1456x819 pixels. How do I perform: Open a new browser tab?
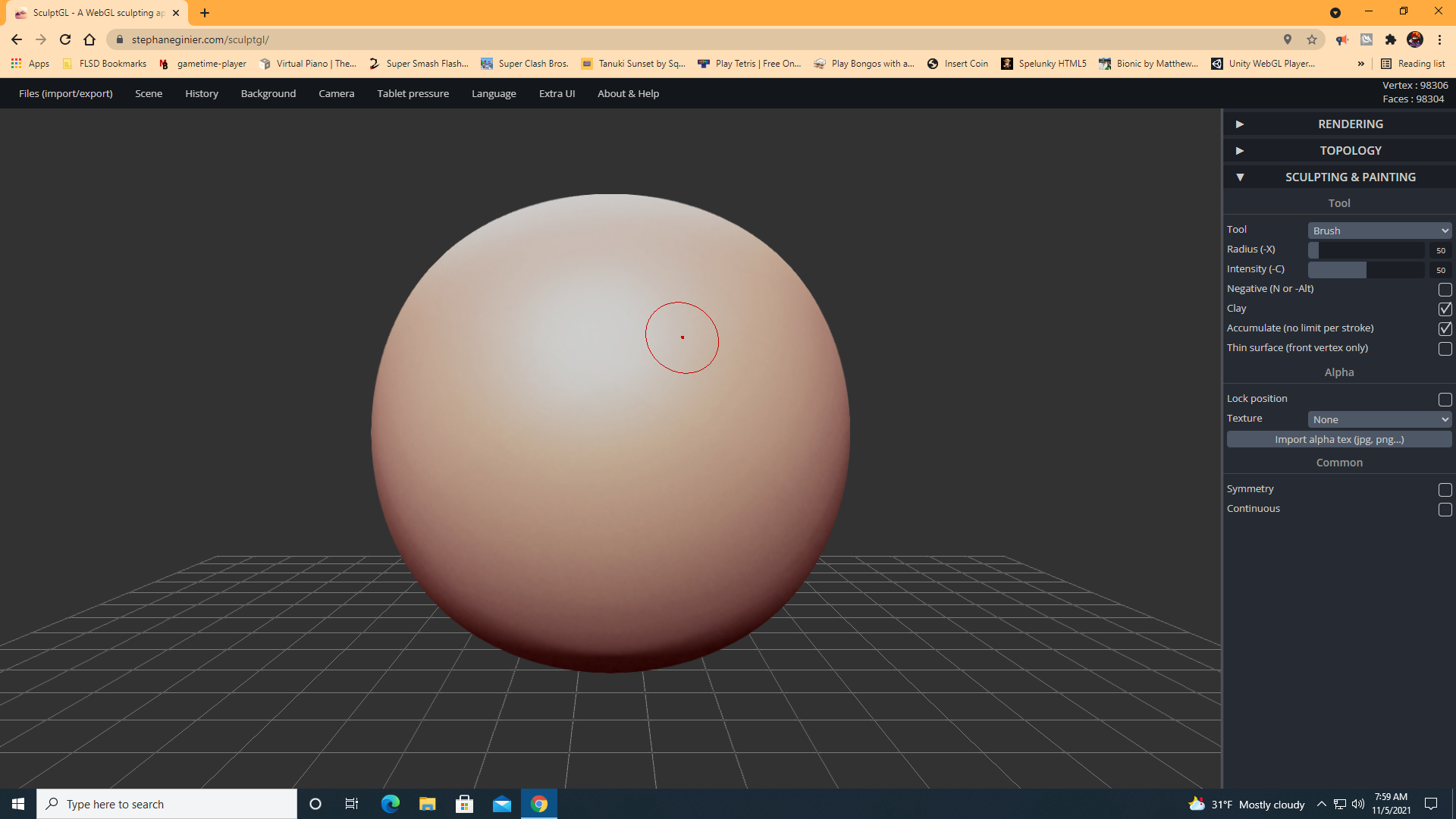click(x=205, y=13)
